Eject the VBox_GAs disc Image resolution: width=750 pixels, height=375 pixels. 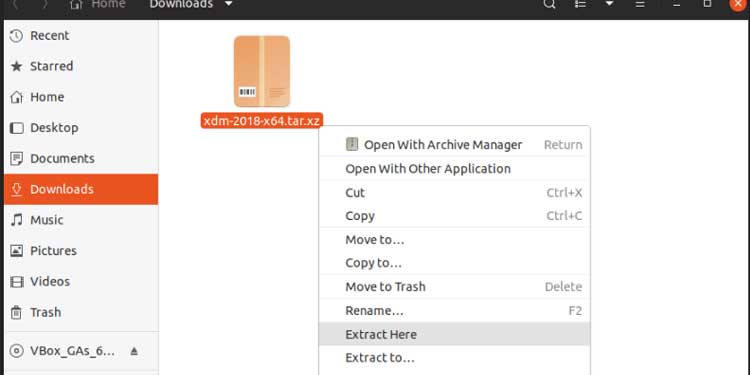(134, 351)
